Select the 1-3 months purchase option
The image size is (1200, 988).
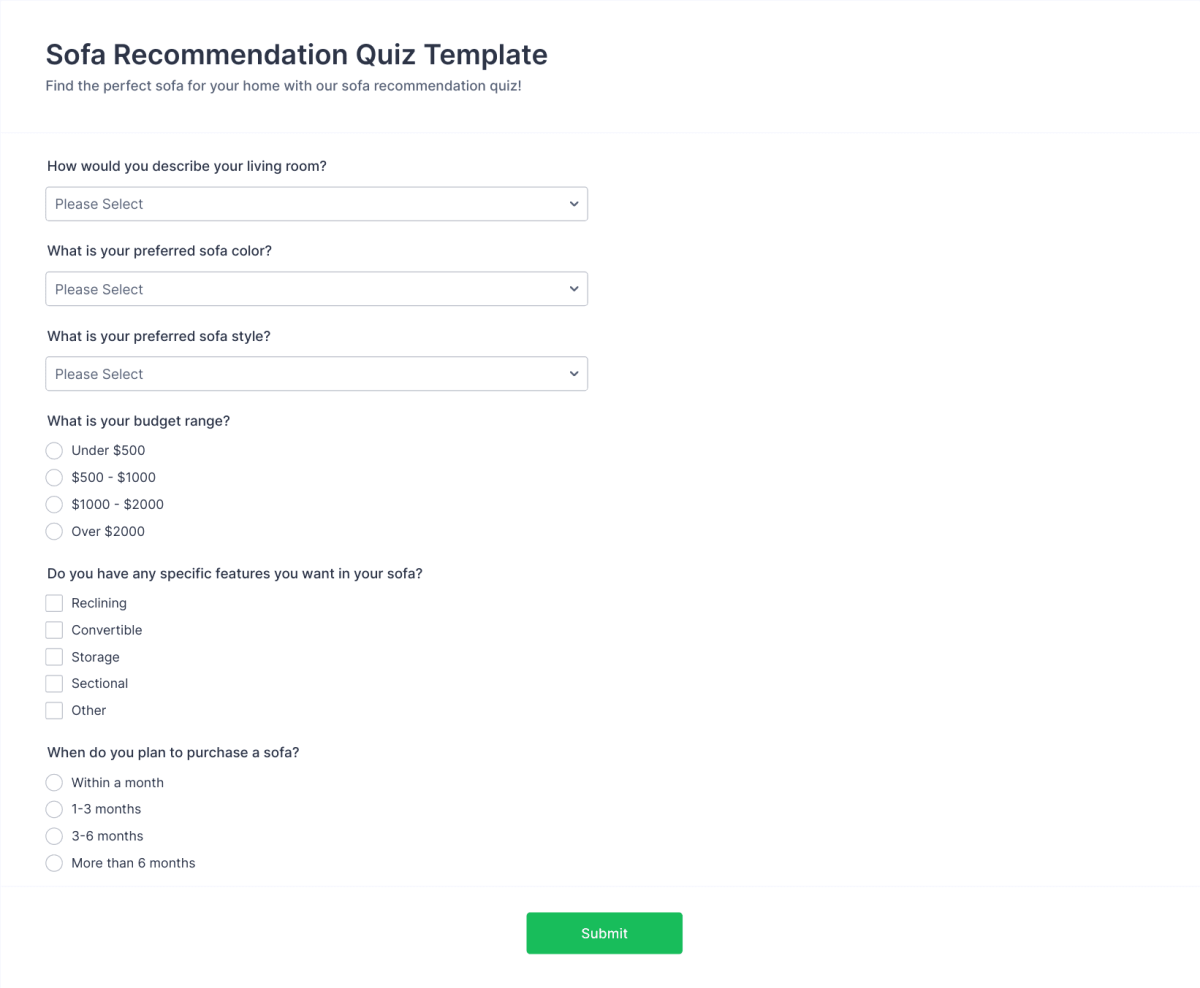click(x=54, y=809)
